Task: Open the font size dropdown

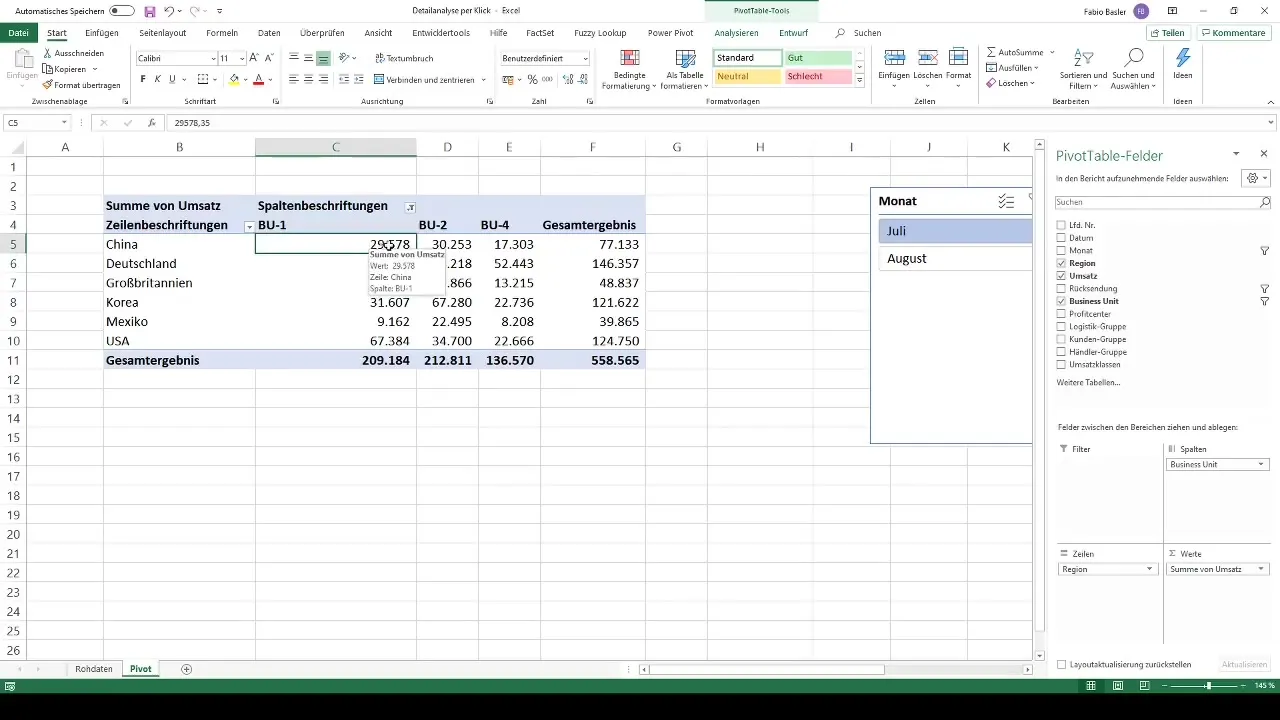Action: point(241,59)
